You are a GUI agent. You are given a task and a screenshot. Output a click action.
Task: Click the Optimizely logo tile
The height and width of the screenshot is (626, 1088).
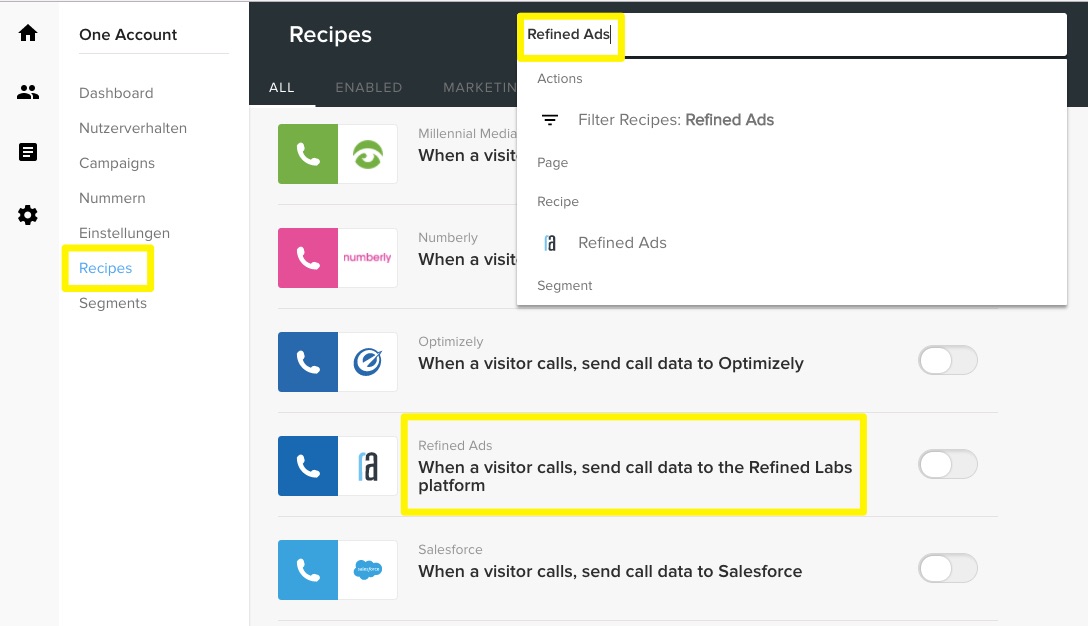[368, 362]
